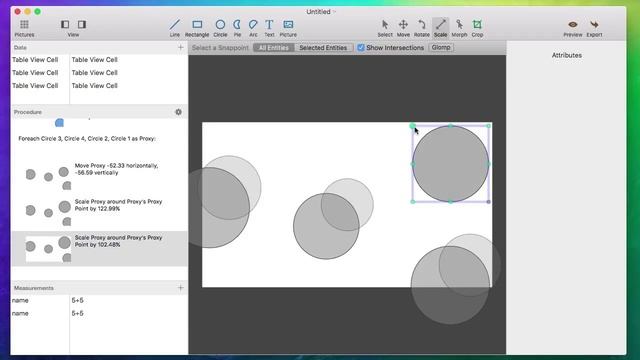Click third-row left Table View Cell

(35, 86)
